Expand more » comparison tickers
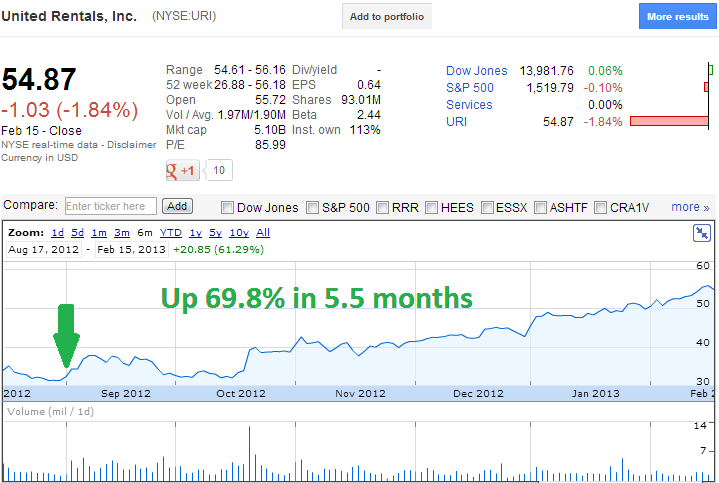This screenshot has height=483, width=719. pyautogui.click(x=690, y=207)
